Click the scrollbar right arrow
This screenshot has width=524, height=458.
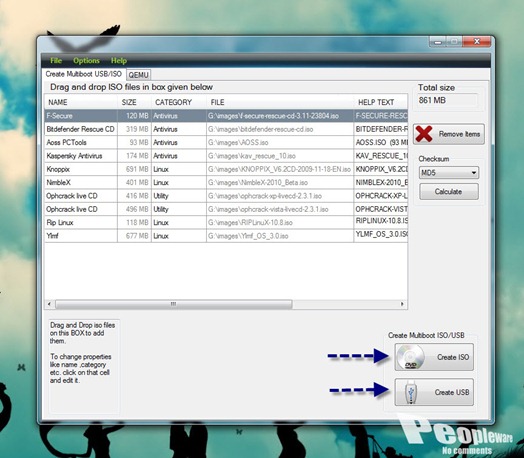coord(402,304)
